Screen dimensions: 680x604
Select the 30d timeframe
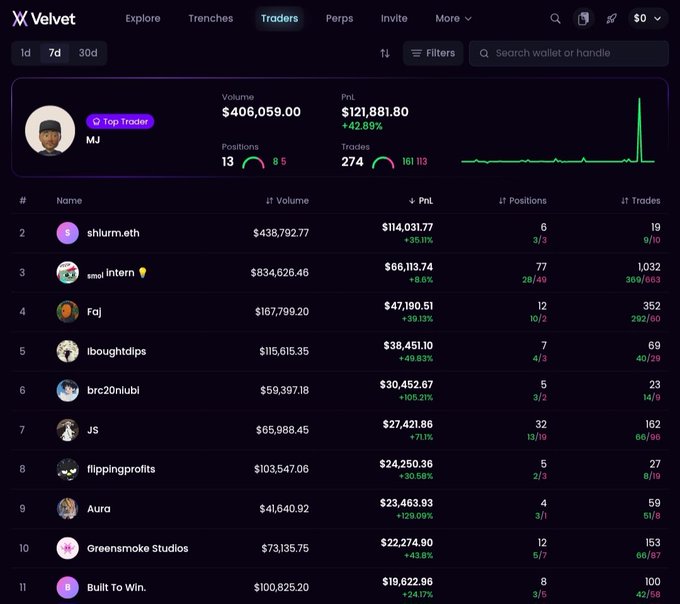pyautogui.click(x=88, y=53)
